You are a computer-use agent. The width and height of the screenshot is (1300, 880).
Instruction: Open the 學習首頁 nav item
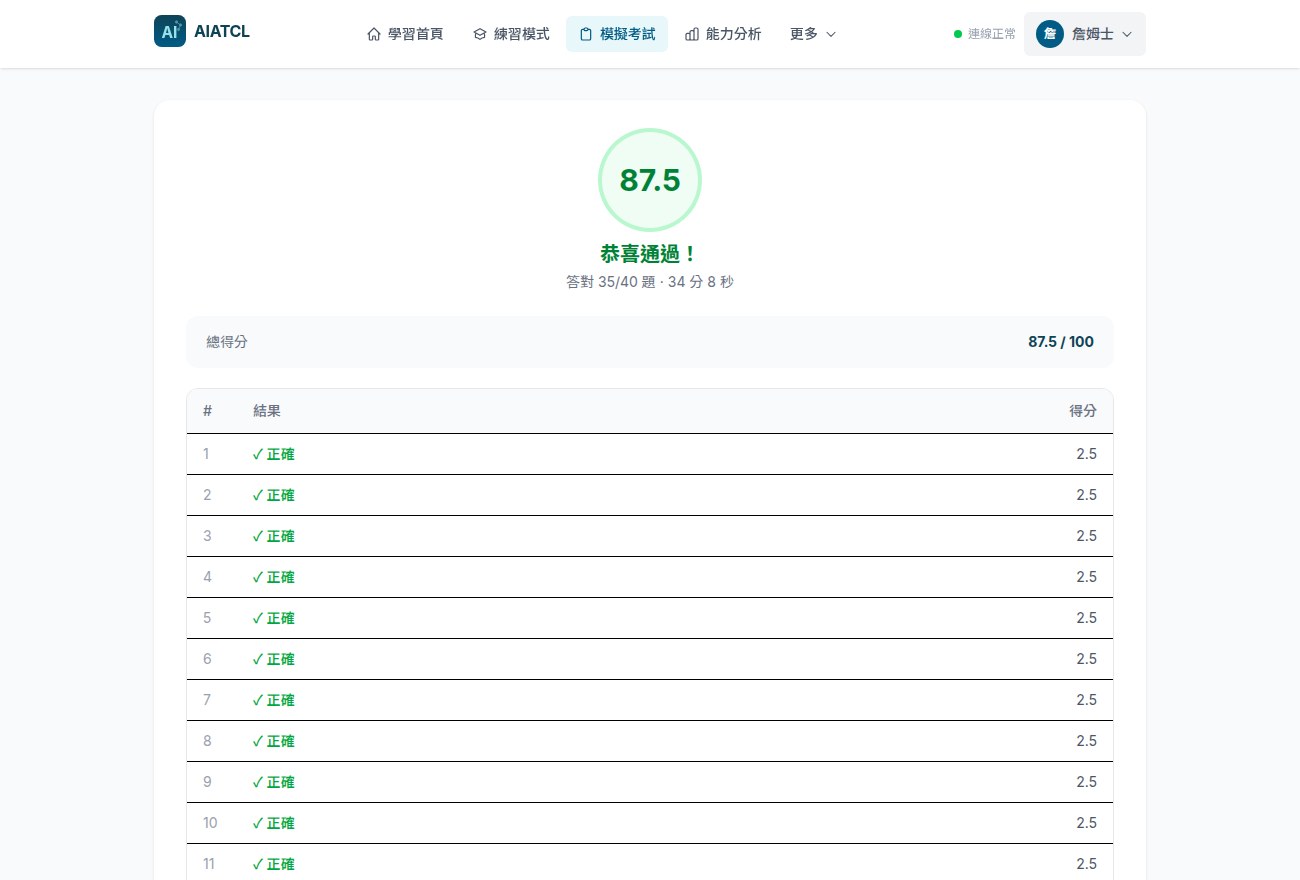pyautogui.click(x=405, y=34)
